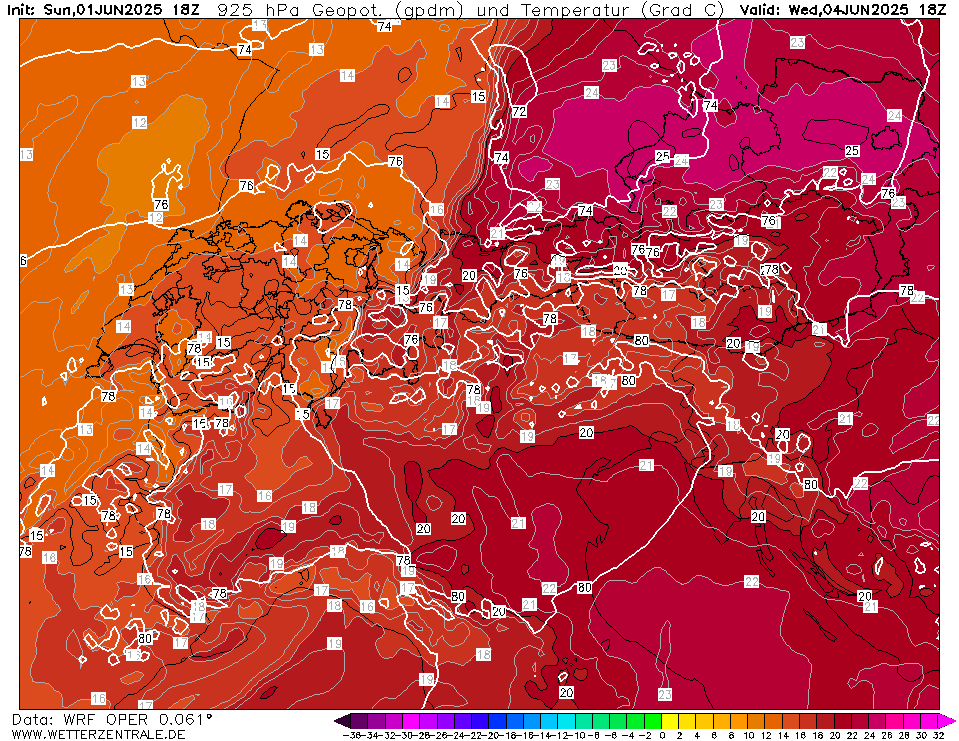Select blue legend swatch between -22 and -20
Image resolution: width=959 pixels, height=741 pixels.
tap(480, 721)
